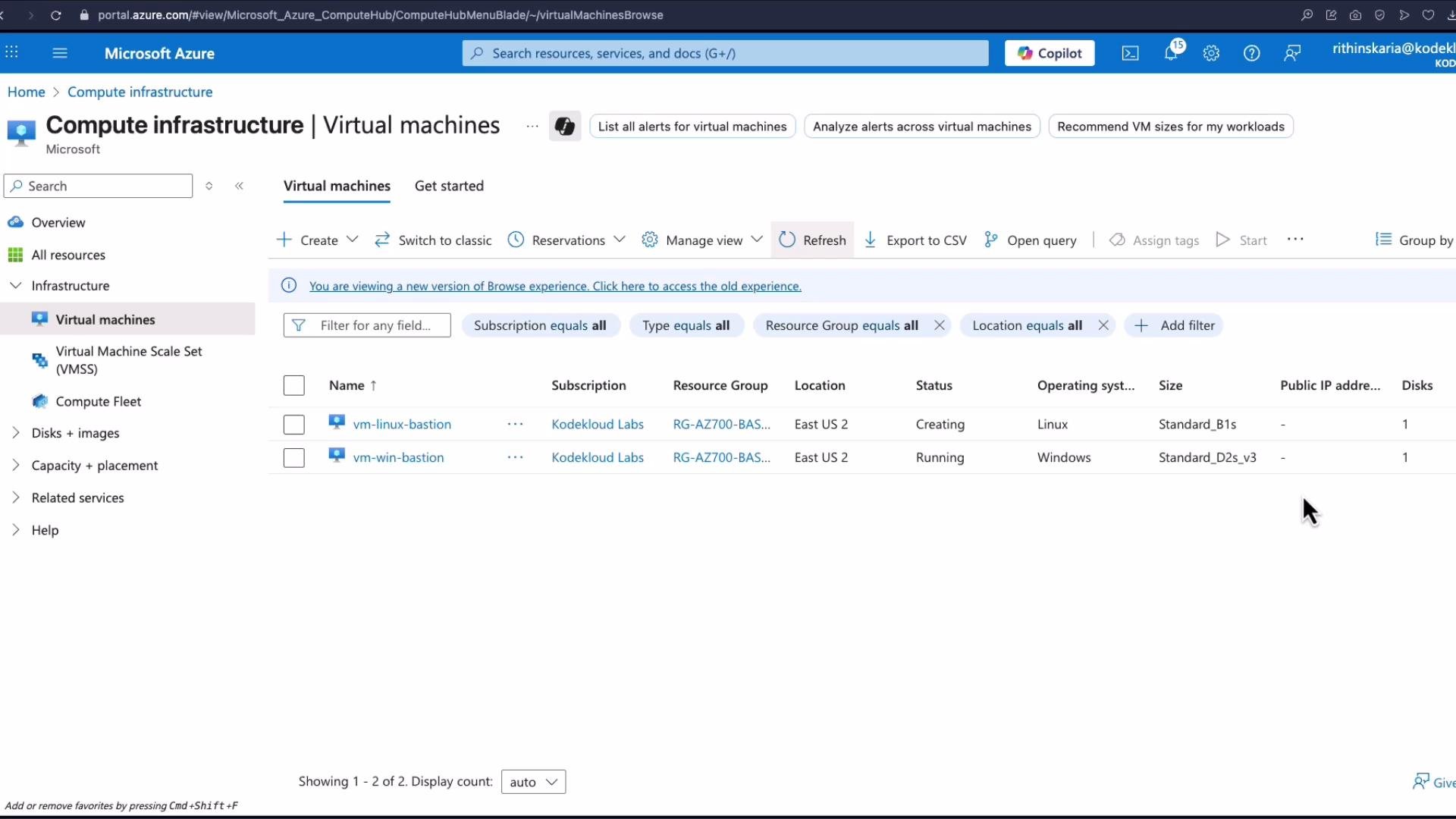Open the Display count auto dropdown

(533, 782)
